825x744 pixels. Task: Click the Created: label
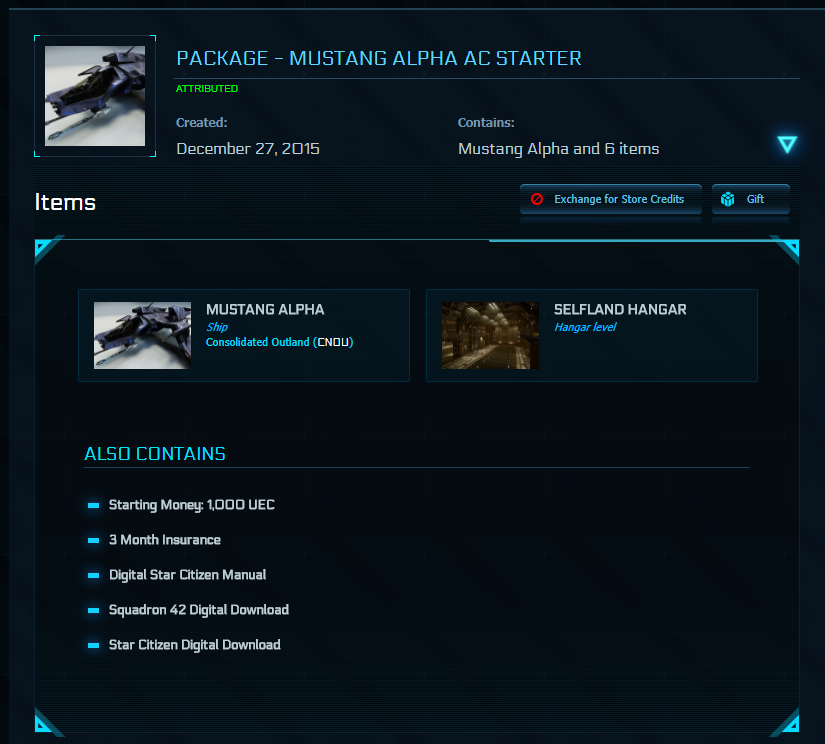[x=202, y=123]
